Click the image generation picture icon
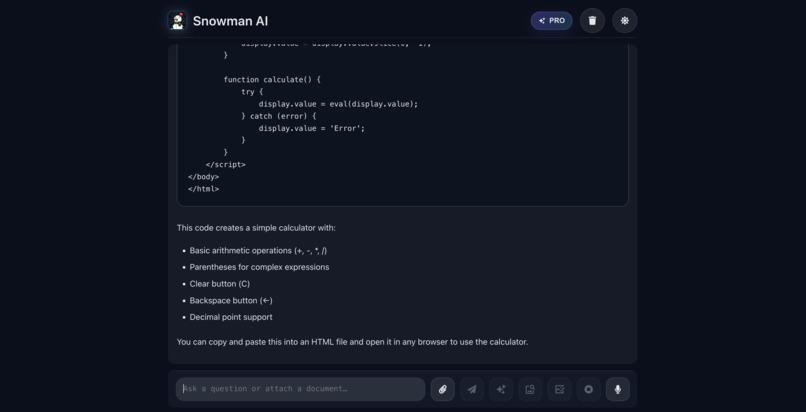The image size is (806, 412). click(x=559, y=389)
